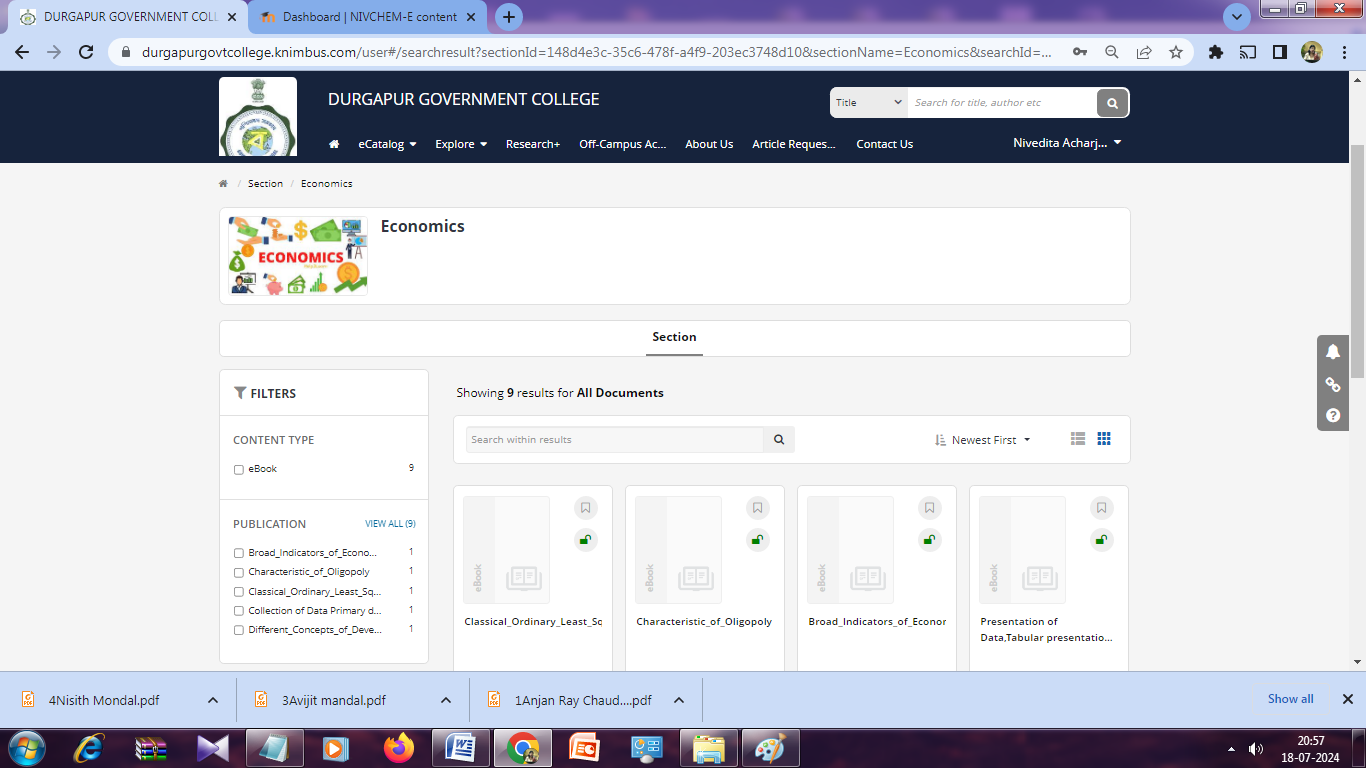
Task: Bookmark the Classical_Ordinary_Least_Sq eBook
Action: (586, 508)
